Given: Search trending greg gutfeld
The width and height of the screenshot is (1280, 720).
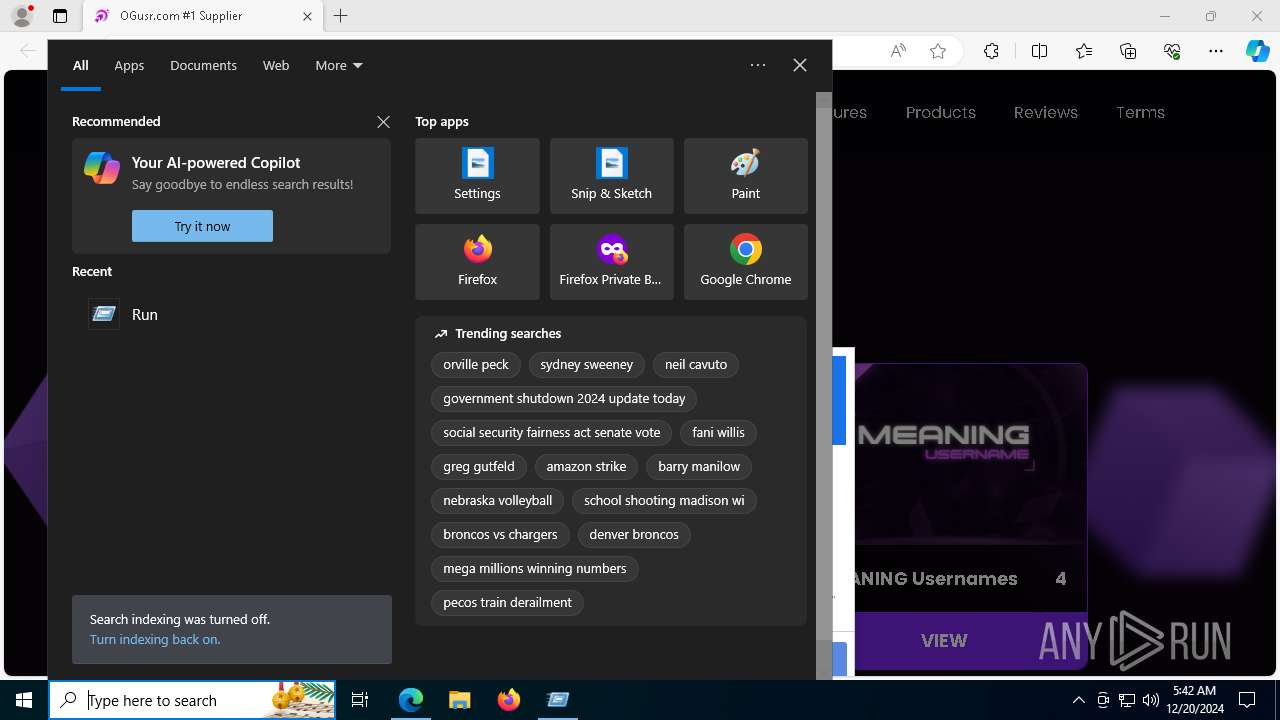Looking at the screenshot, I should pos(479,467).
